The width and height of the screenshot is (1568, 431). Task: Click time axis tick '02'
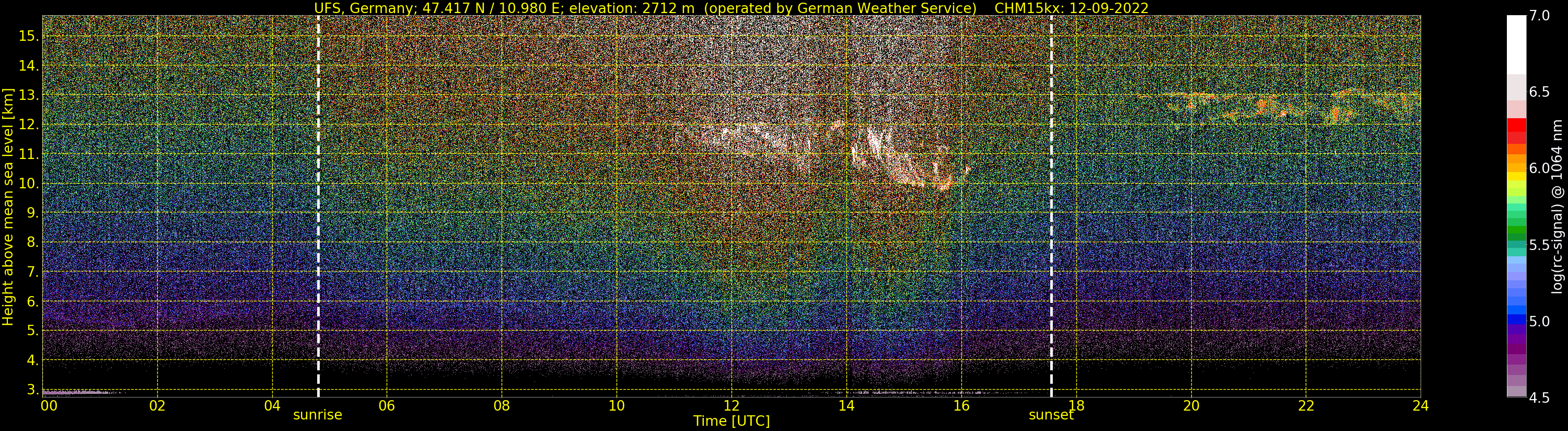pos(157,406)
